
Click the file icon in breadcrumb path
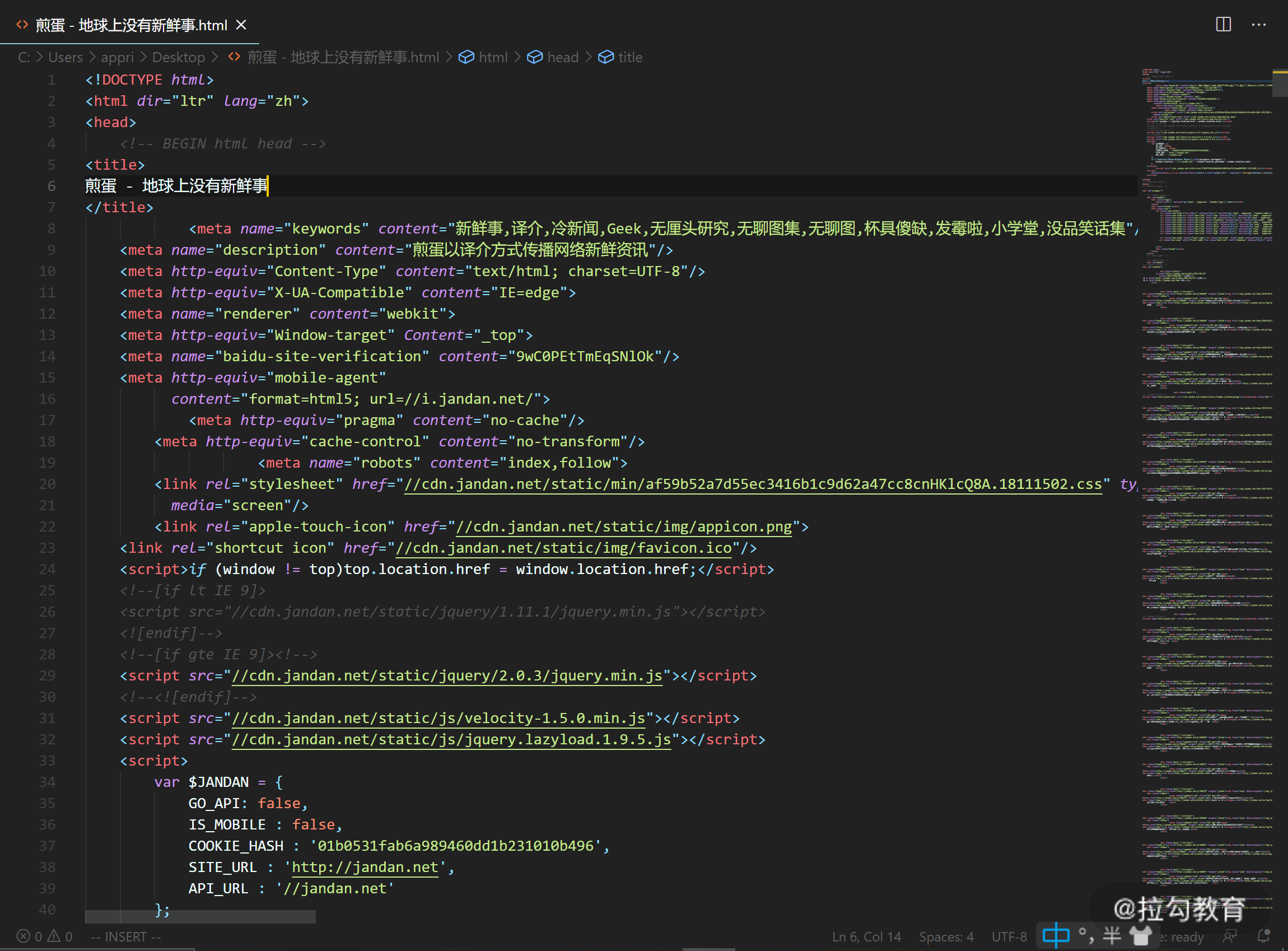coord(234,57)
